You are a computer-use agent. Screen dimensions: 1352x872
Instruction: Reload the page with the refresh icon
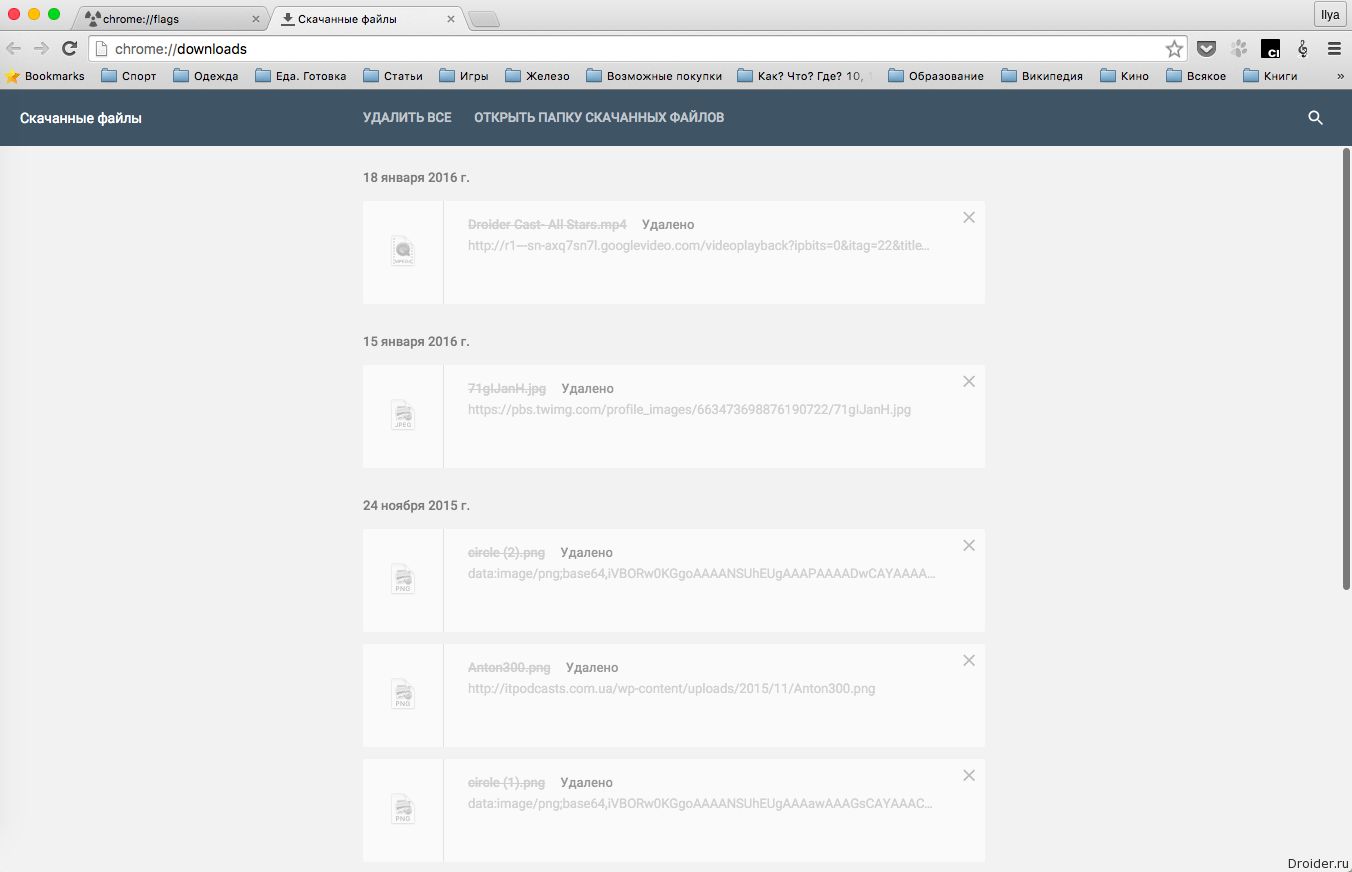69,48
